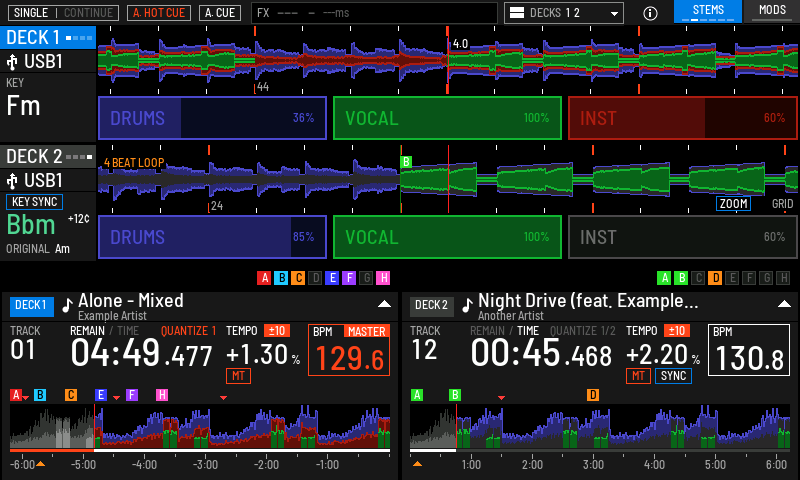This screenshot has height=480, width=800.
Task: Jump to hot cue H marker on Deck 1 overview
Action: pos(162,395)
